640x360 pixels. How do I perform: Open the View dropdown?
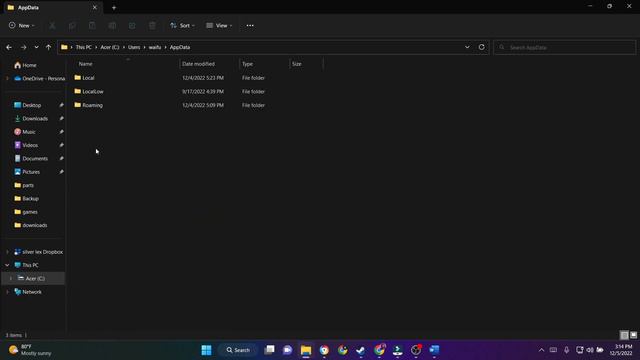click(x=219, y=25)
